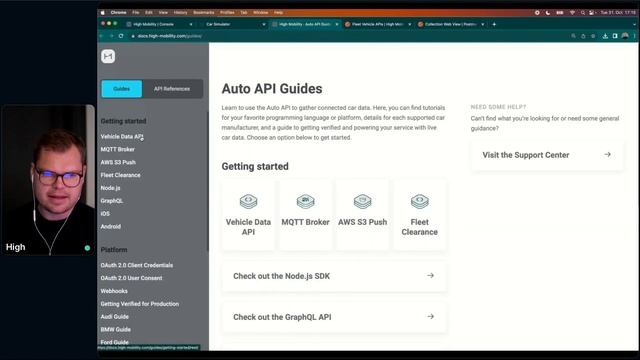Open the Chrome three-dot menu
The image size is (640, 360).
[x=634, y=36]
